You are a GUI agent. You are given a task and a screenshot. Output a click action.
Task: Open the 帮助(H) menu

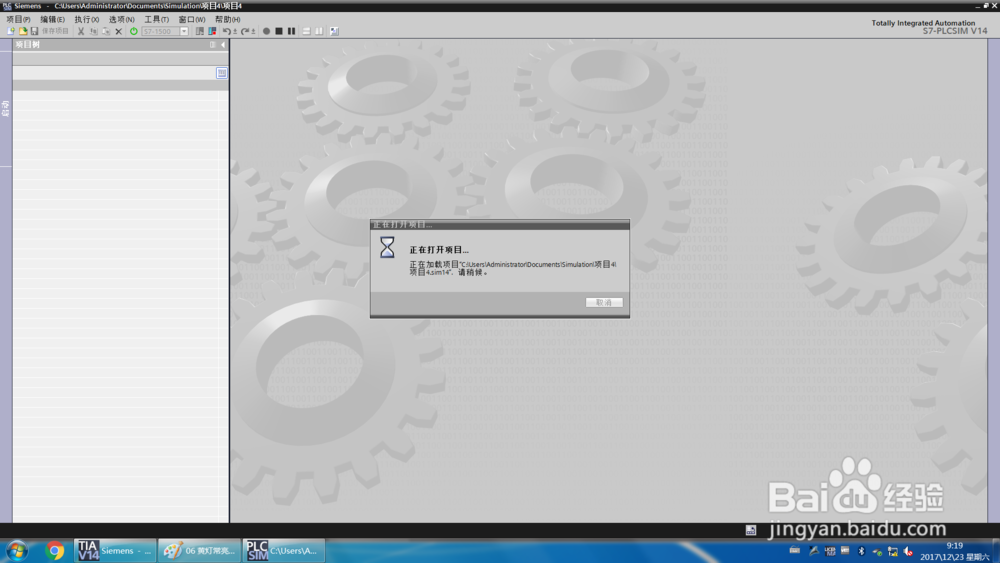(227, 19)
